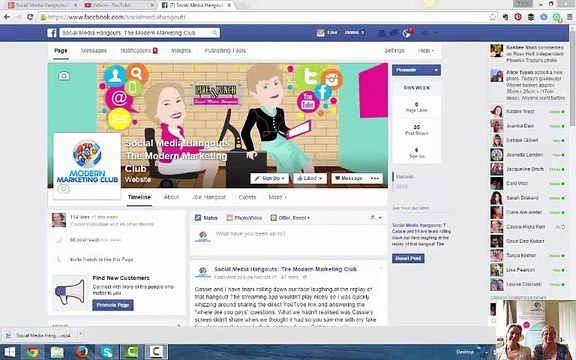Viewport: 576px width, 360px height.
Task: Switch to the Videos - YouTube browser tab
Action: (118, 5)
